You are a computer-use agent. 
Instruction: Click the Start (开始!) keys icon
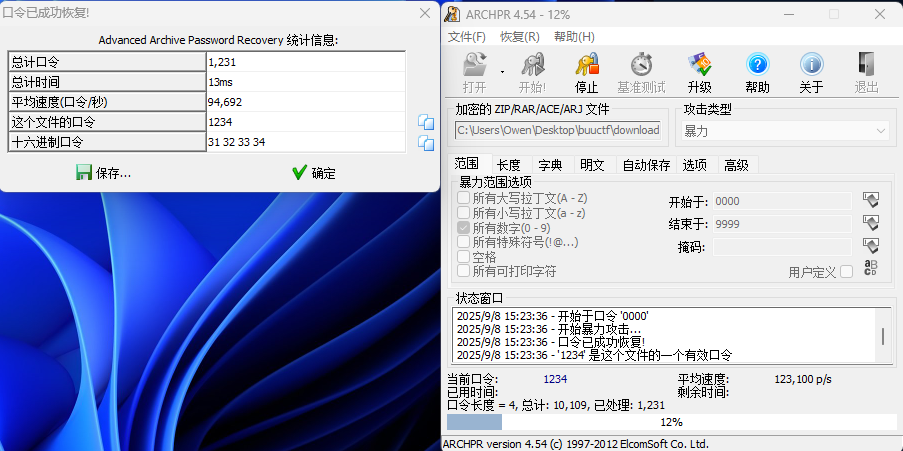click(x=533, y=65)
